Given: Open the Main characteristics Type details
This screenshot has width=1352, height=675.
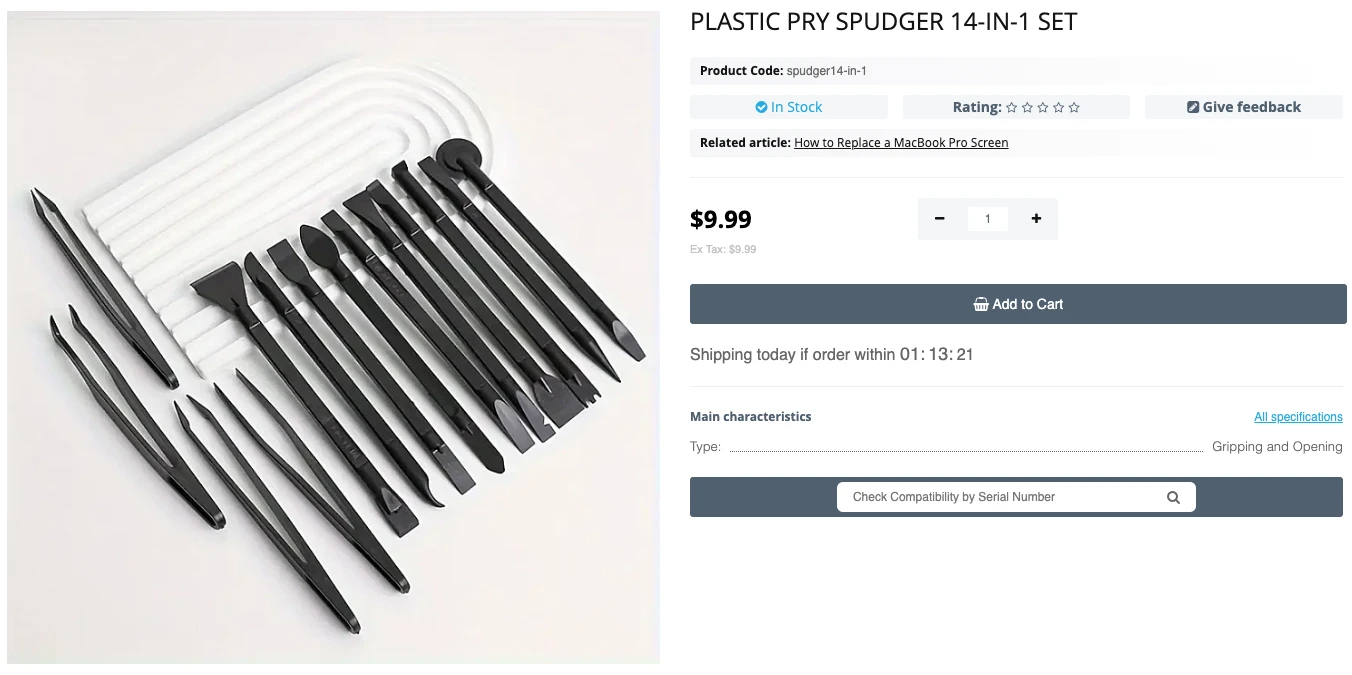Looking at the screenshot, I should pos(705,446).
